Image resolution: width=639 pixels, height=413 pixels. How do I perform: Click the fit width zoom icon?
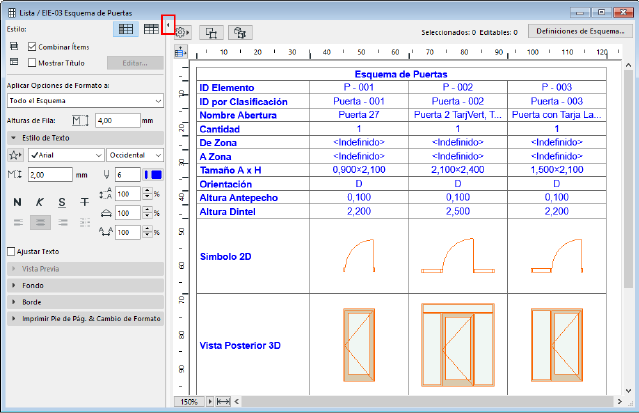[x=223, y=401]
